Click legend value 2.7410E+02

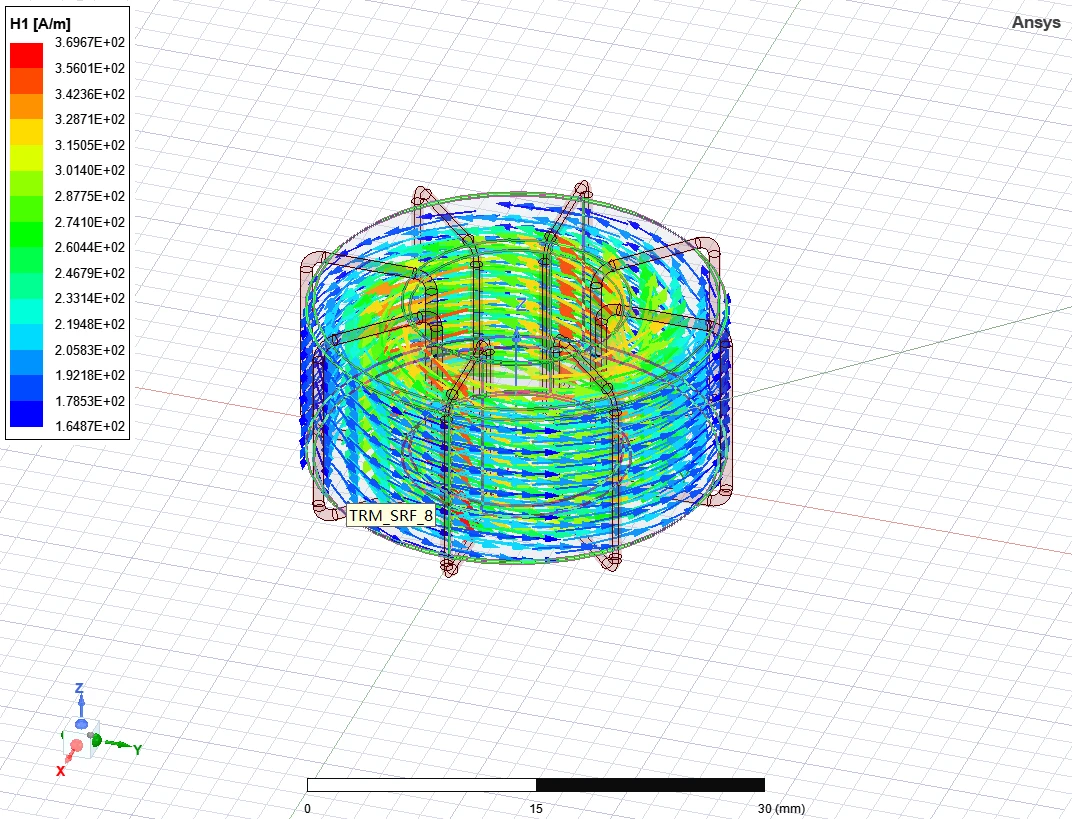[90, 221]
